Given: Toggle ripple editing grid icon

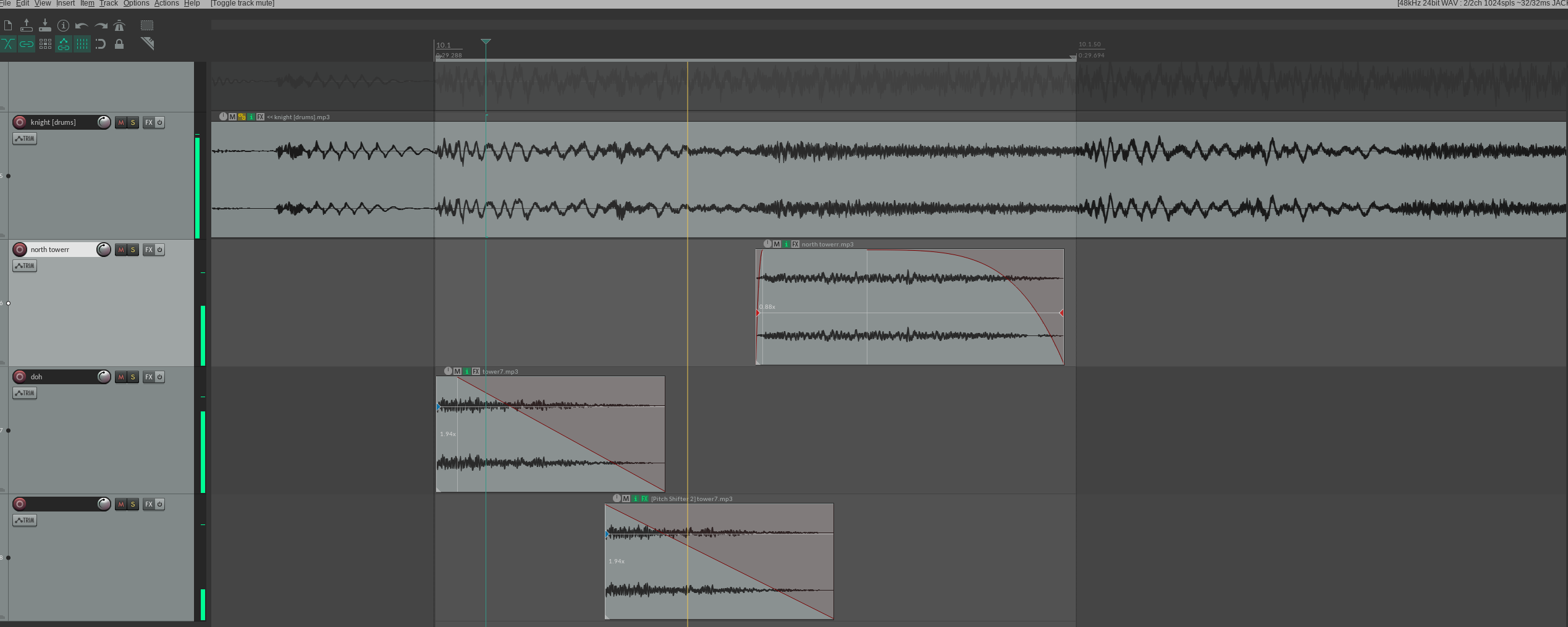Looking at the screenshot, I should [x=45, y=44].
